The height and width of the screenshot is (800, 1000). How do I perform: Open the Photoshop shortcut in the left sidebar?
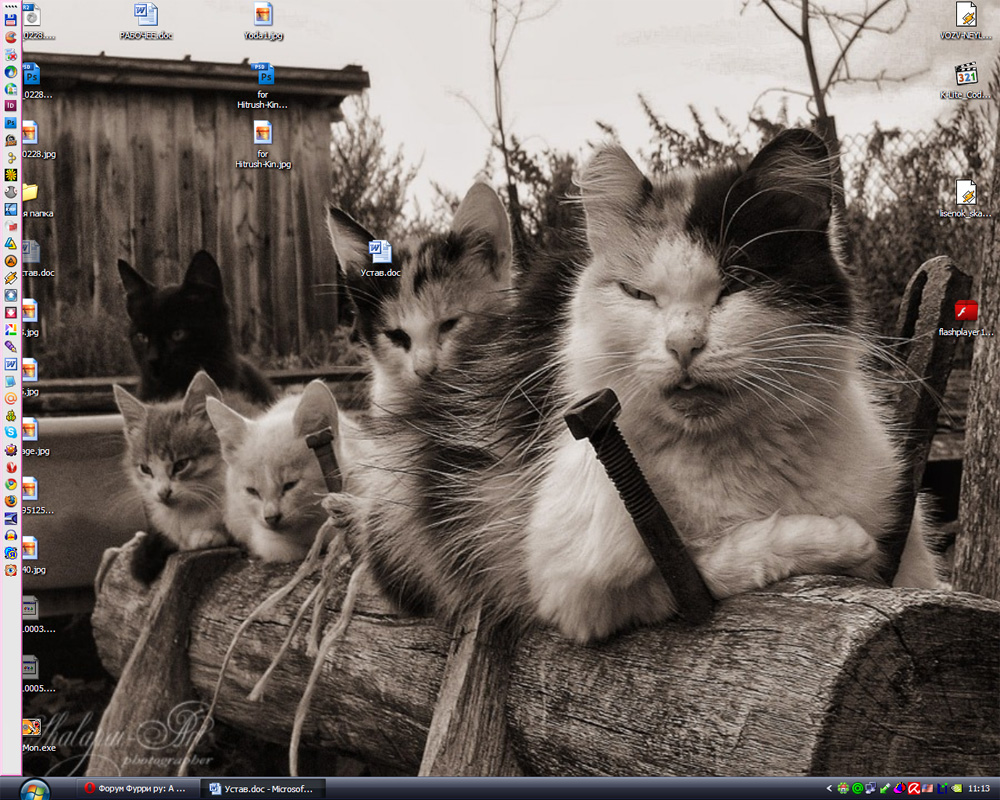click(x=11, y=122)
